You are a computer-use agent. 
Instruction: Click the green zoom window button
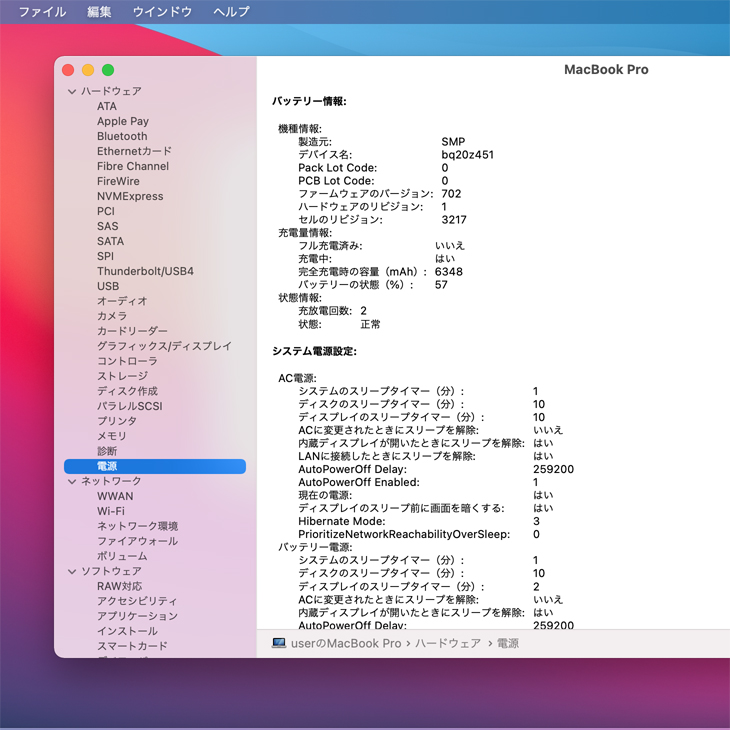click(x=108, y=70)
